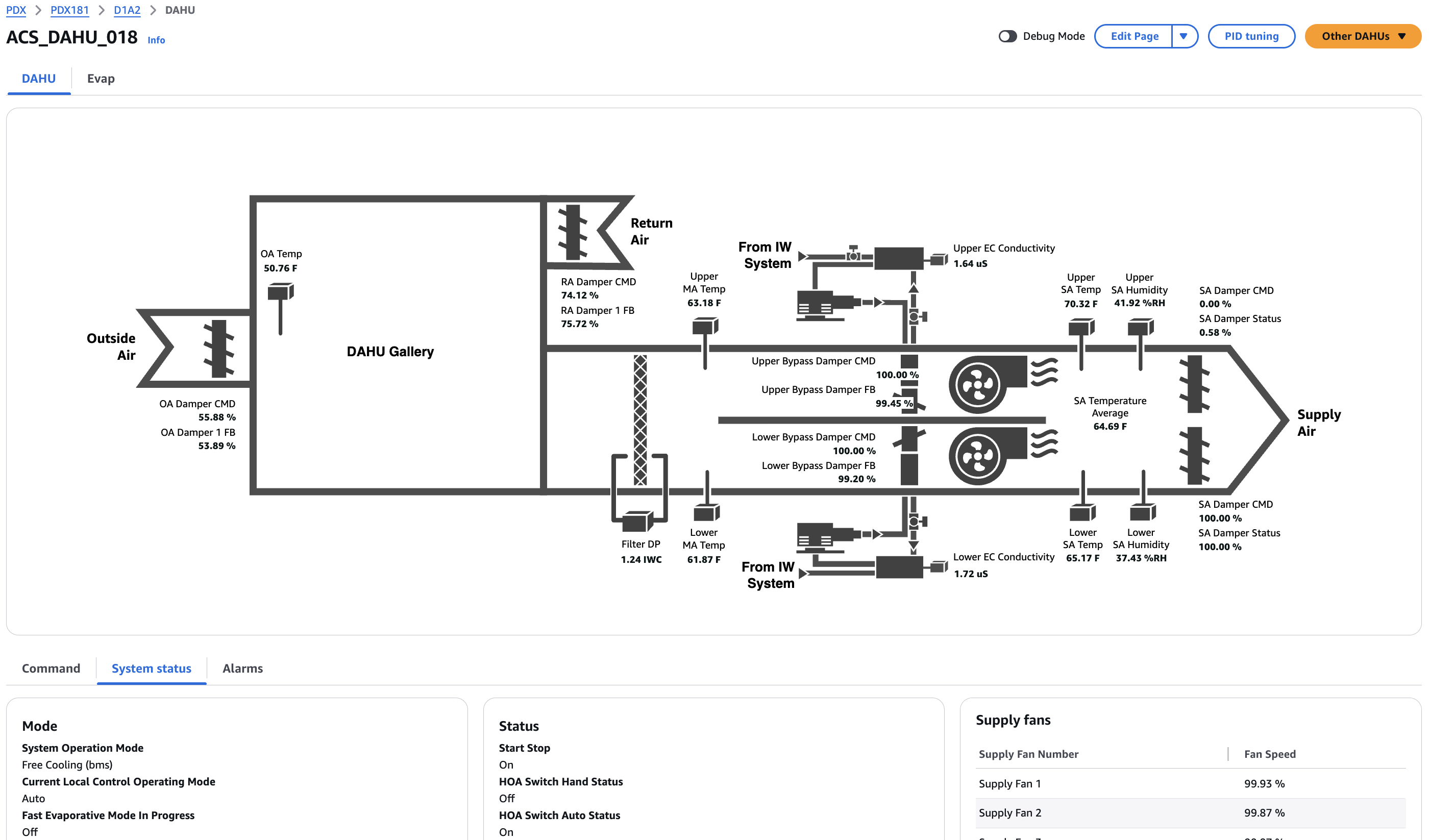Click the Lower SA Temp sensor icon
This screenshot has height=840, width=1430.
click(x=1083, y=496)
